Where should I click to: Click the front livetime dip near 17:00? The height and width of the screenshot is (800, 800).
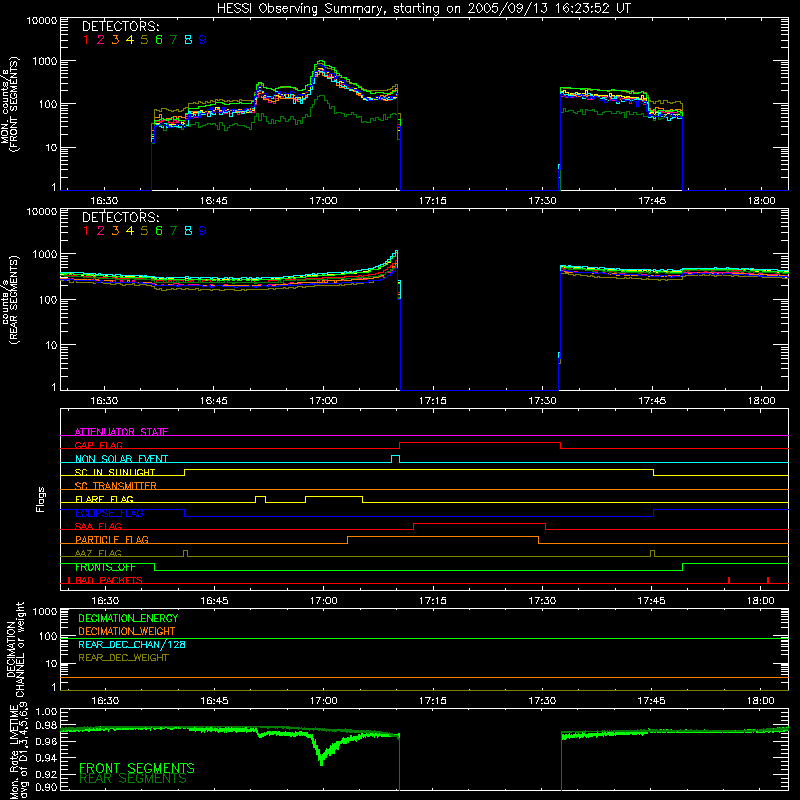[x=321, y=759]
